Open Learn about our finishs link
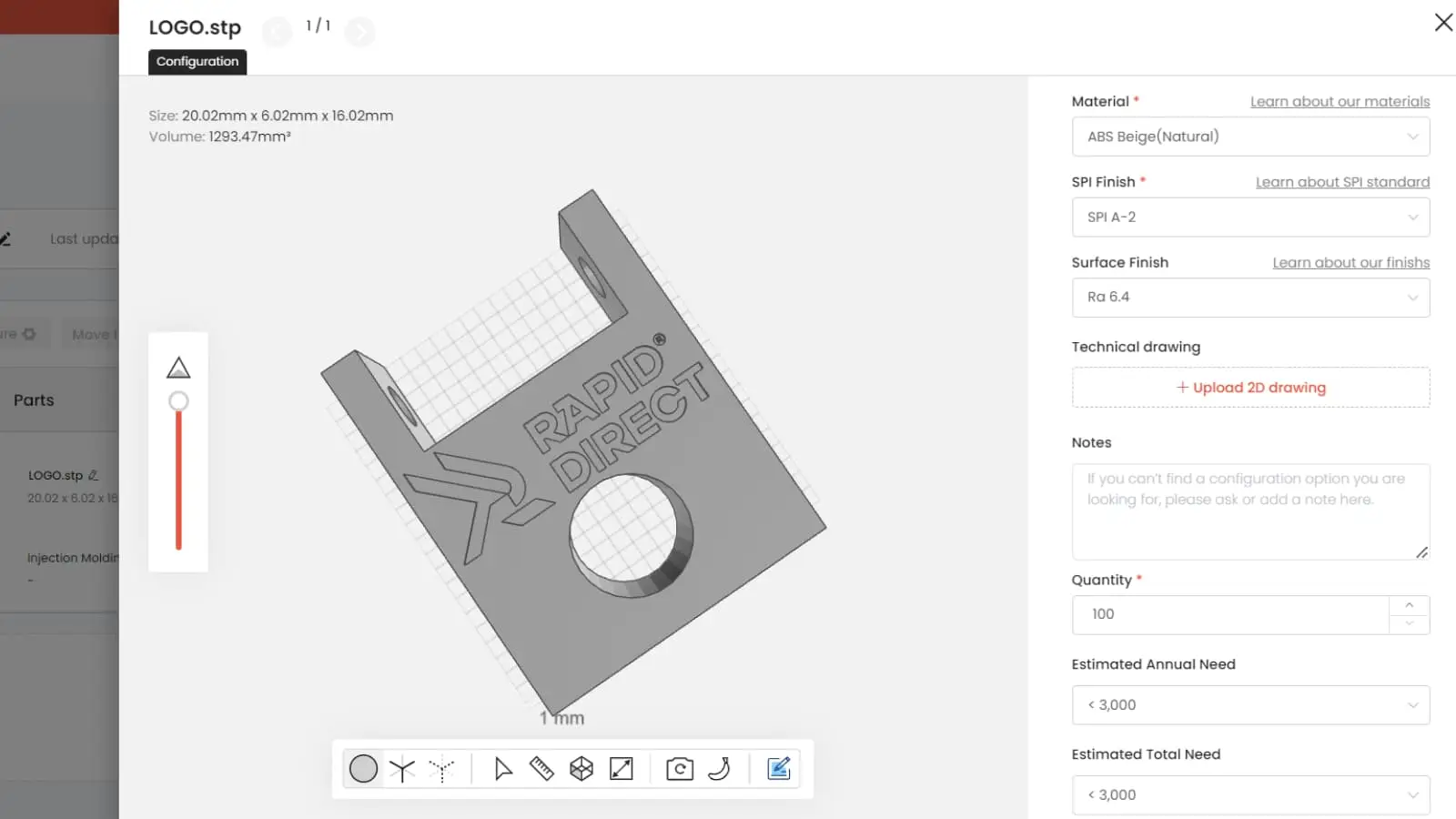The image size is (1456, 819). click(x=1350, y=262)
